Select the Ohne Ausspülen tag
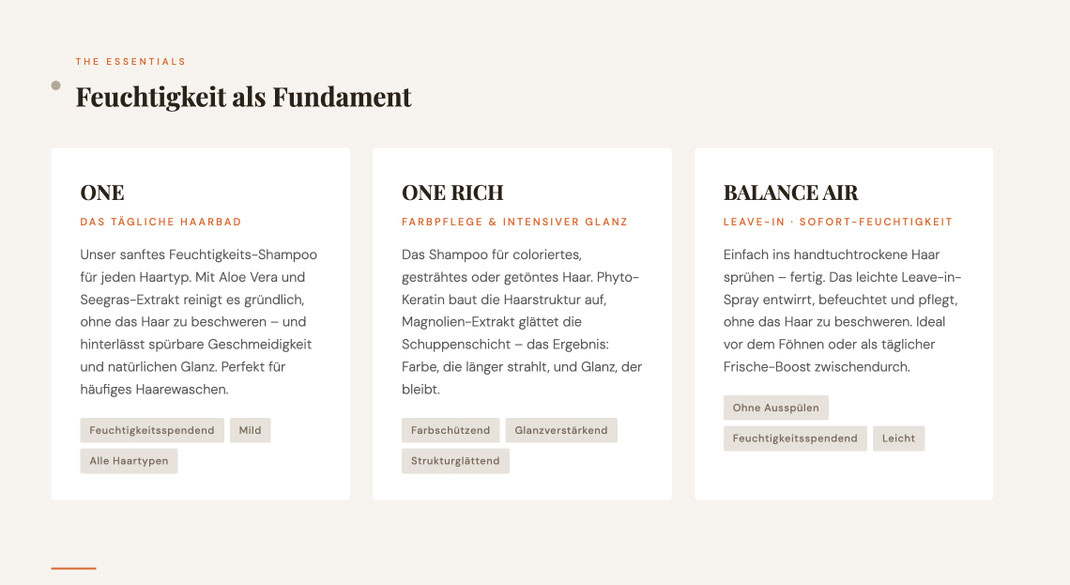 [776, 408]
